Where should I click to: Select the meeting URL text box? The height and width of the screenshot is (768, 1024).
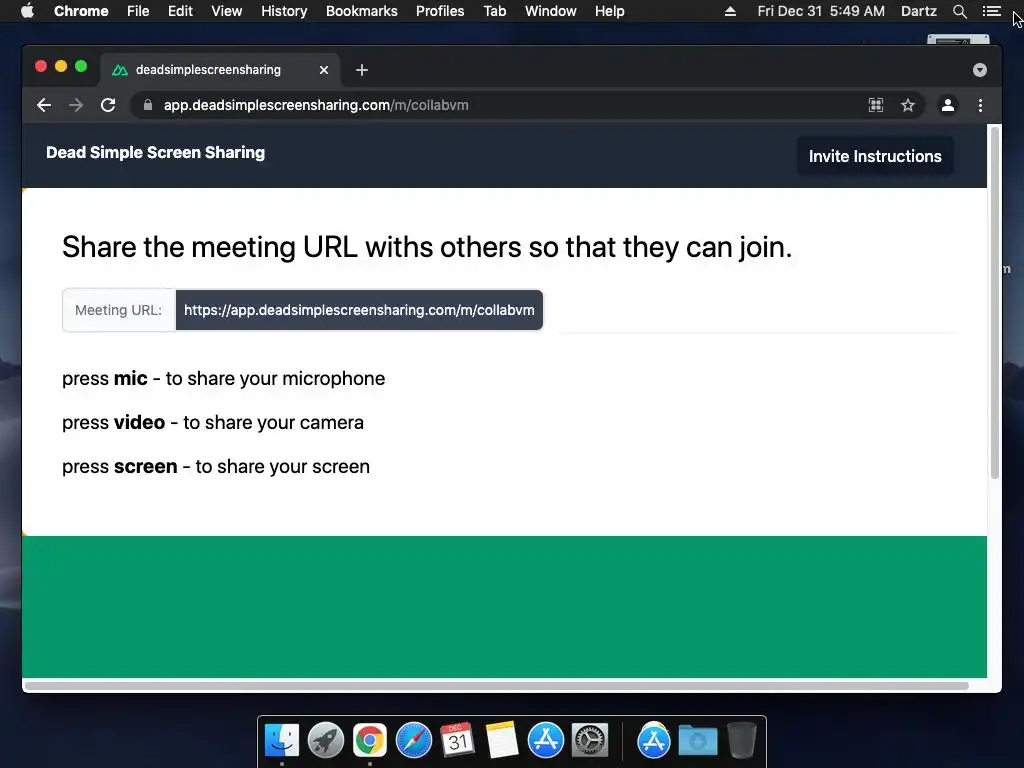coord(359,310)
